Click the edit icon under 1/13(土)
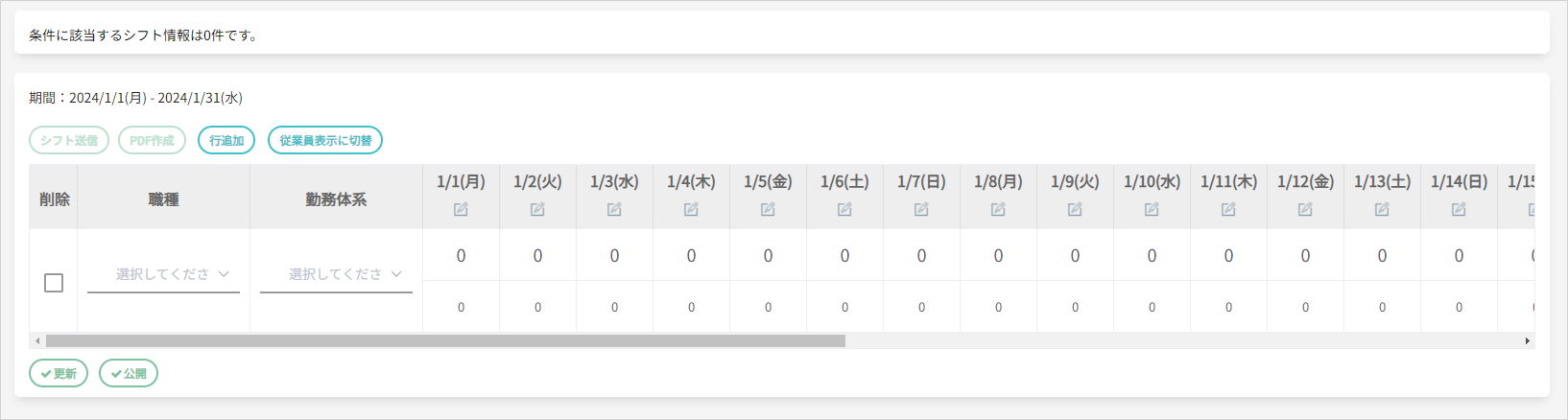Viewport: 1568px width, 420px height. [x=1382, y=210]
